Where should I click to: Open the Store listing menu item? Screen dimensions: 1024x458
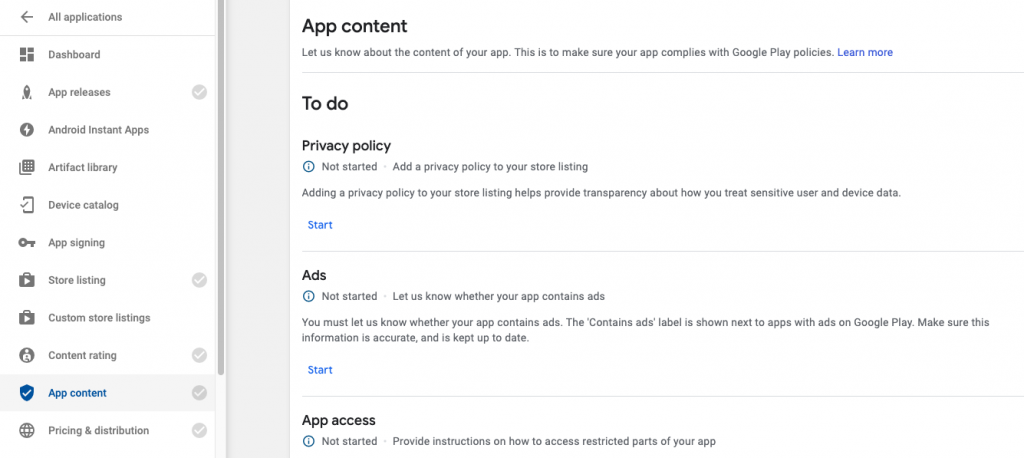[77, 280]
